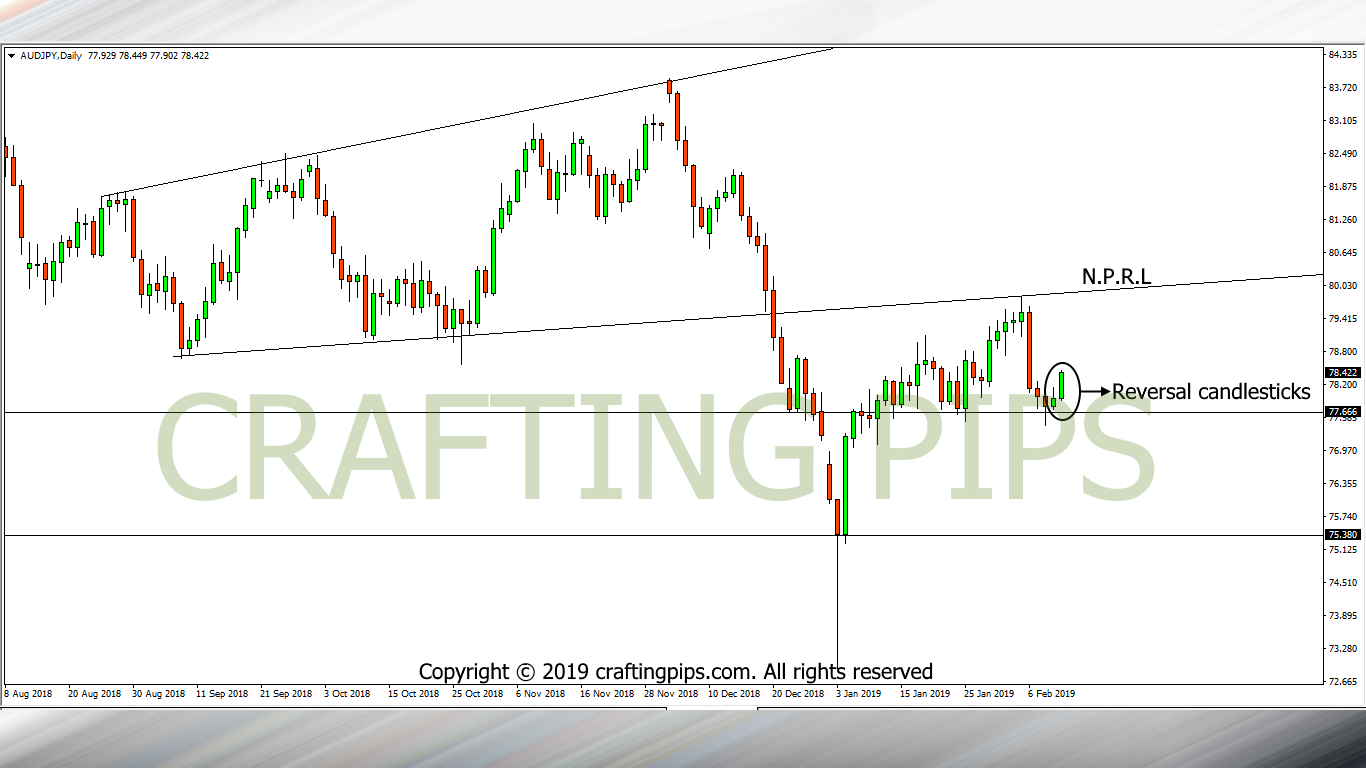Click the 82.490 price axis label
Screen dimensions: 1366x768
[1342, 154]
